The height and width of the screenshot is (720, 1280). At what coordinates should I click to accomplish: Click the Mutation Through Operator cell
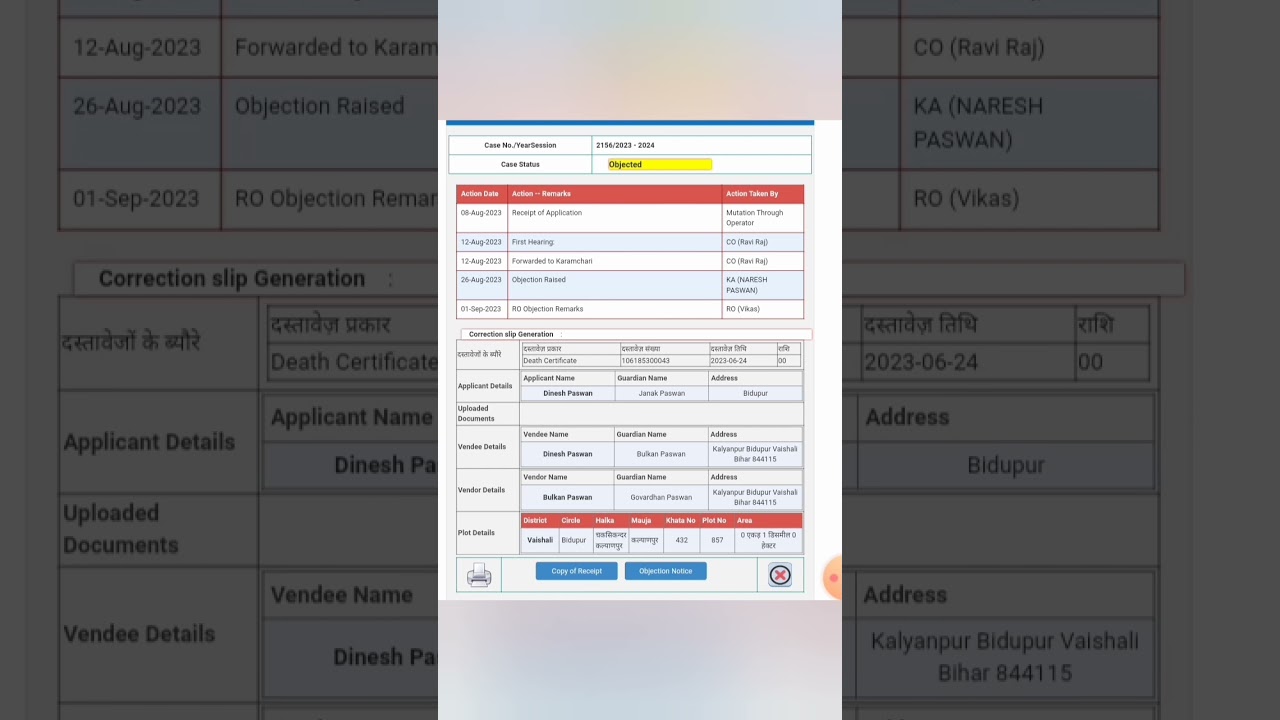tap(762, 218)
